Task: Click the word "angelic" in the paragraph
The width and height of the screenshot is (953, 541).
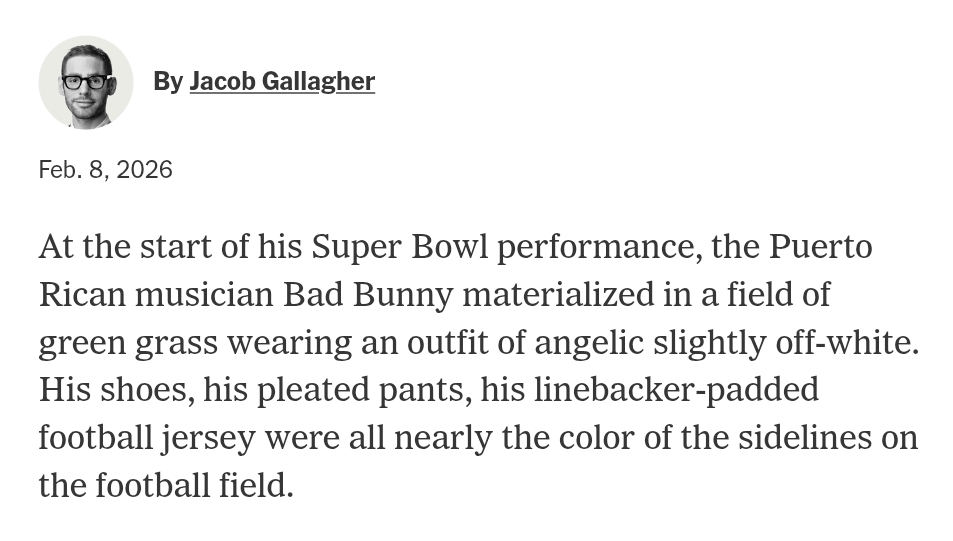Action: (x=589, y=343)
